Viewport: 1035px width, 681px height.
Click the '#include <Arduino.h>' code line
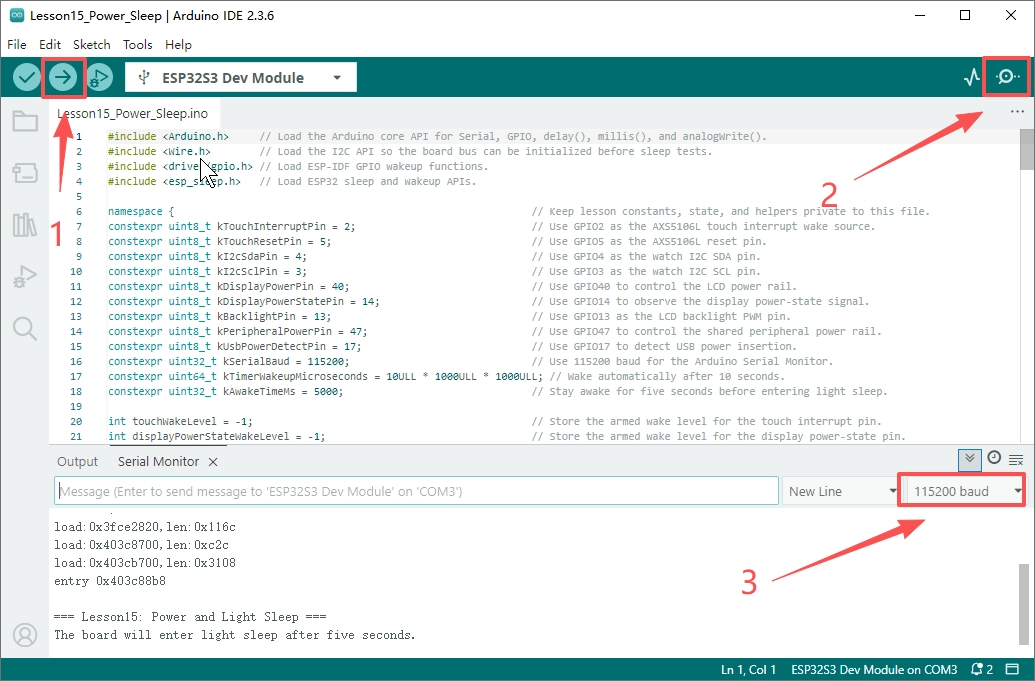[168, 136]
